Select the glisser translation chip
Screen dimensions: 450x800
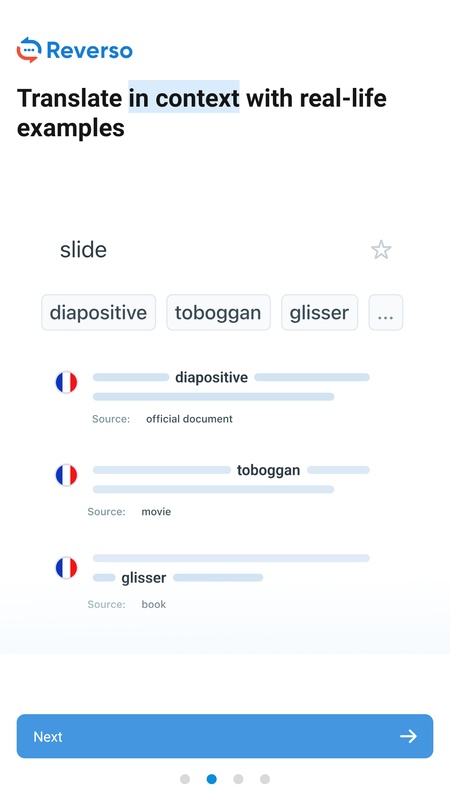(x=319, y=312)
